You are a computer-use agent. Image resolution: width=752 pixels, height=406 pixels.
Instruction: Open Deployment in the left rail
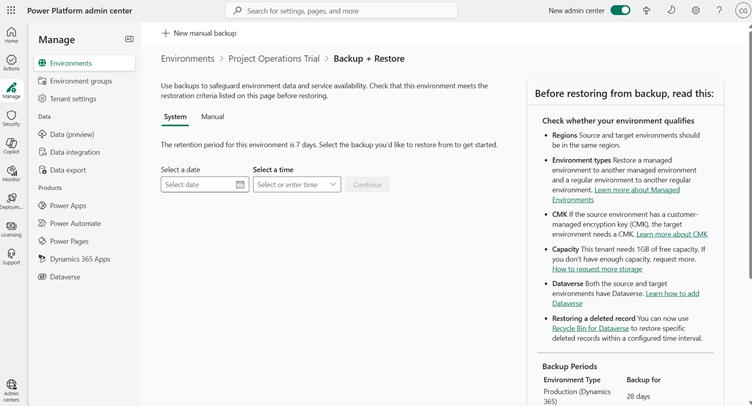11,201
